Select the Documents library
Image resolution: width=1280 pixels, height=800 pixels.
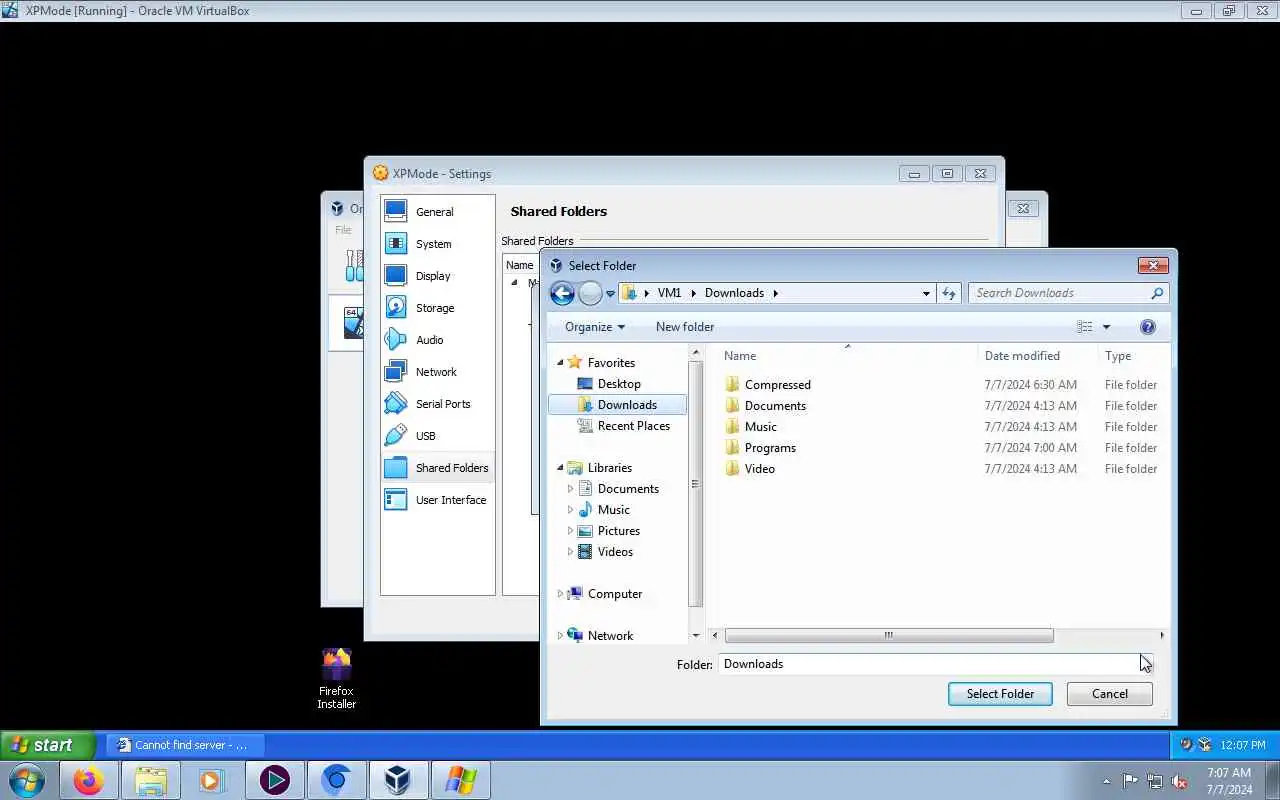tap(628, 489)
